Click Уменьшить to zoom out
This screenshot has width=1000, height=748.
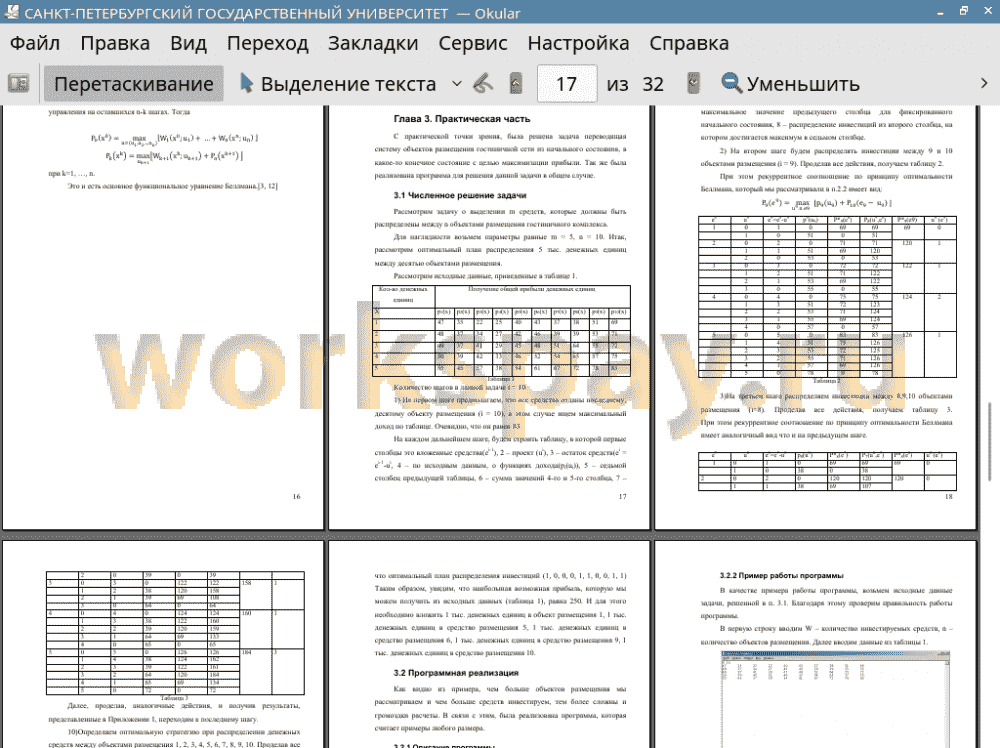pyautogui.click(x=791, y=84)
